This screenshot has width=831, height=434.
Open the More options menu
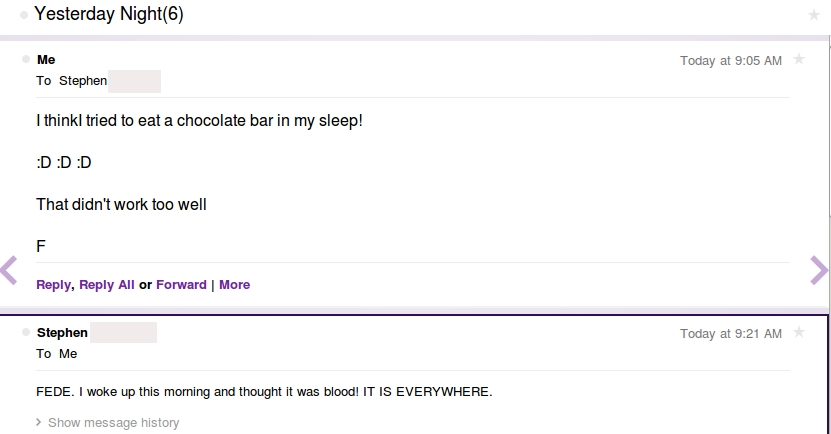coord(234,285)
